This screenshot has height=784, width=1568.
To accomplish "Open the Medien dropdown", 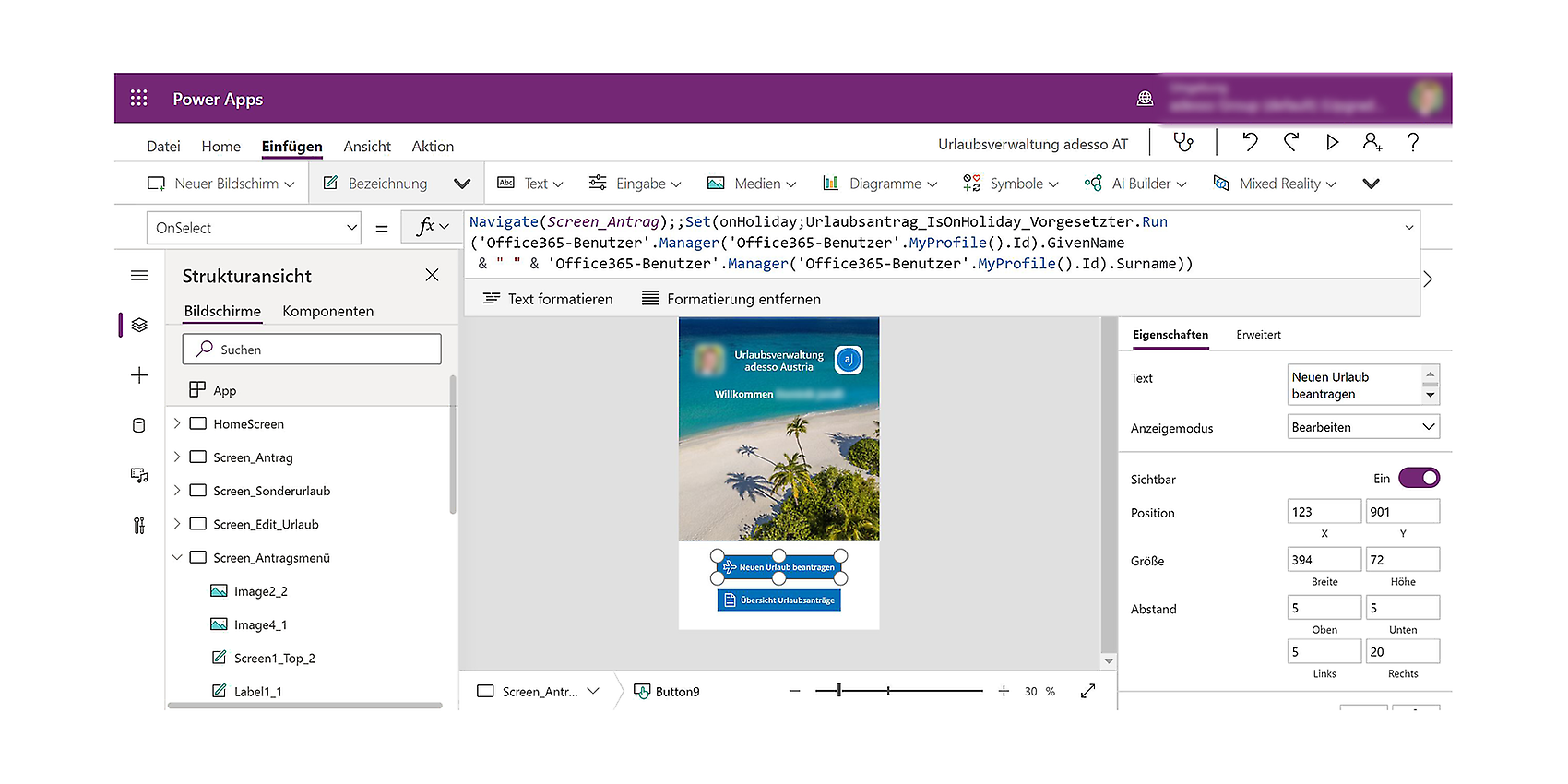I will click(x=752, y=184).
